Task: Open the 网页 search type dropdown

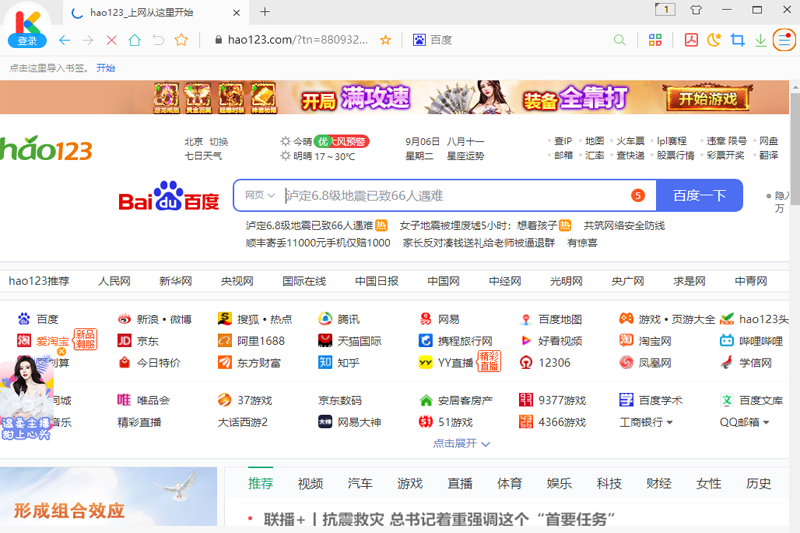Action: click(260, 195)
